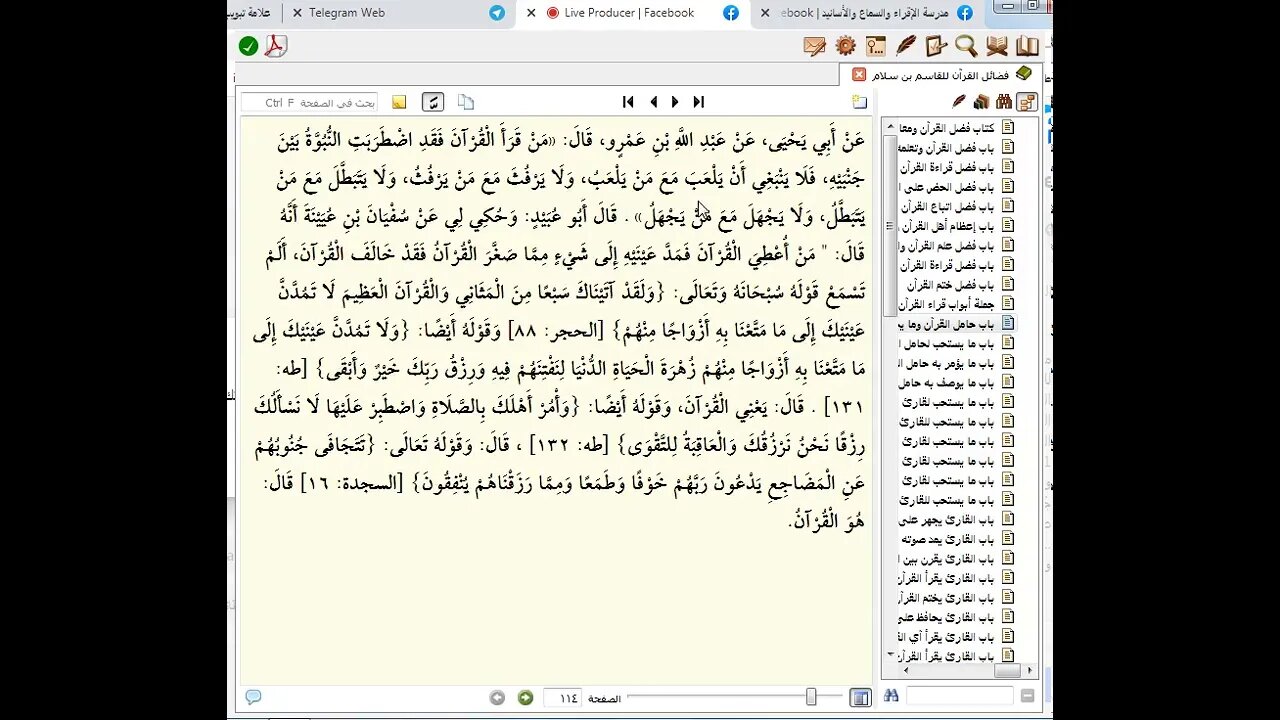Toggle the diacritics button in reader toolbar
Image resolution: width=1280 pixels, height=720 pixels.
pyautogui.click(x=433, y=102)
